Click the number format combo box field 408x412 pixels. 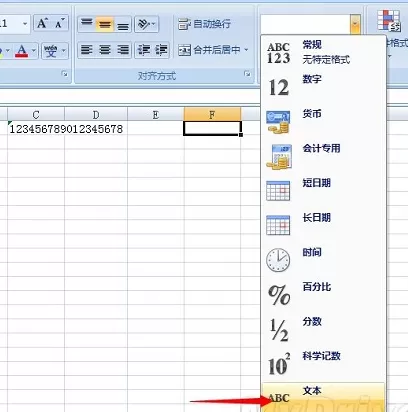pyautogui.click(x=305, y=24)
